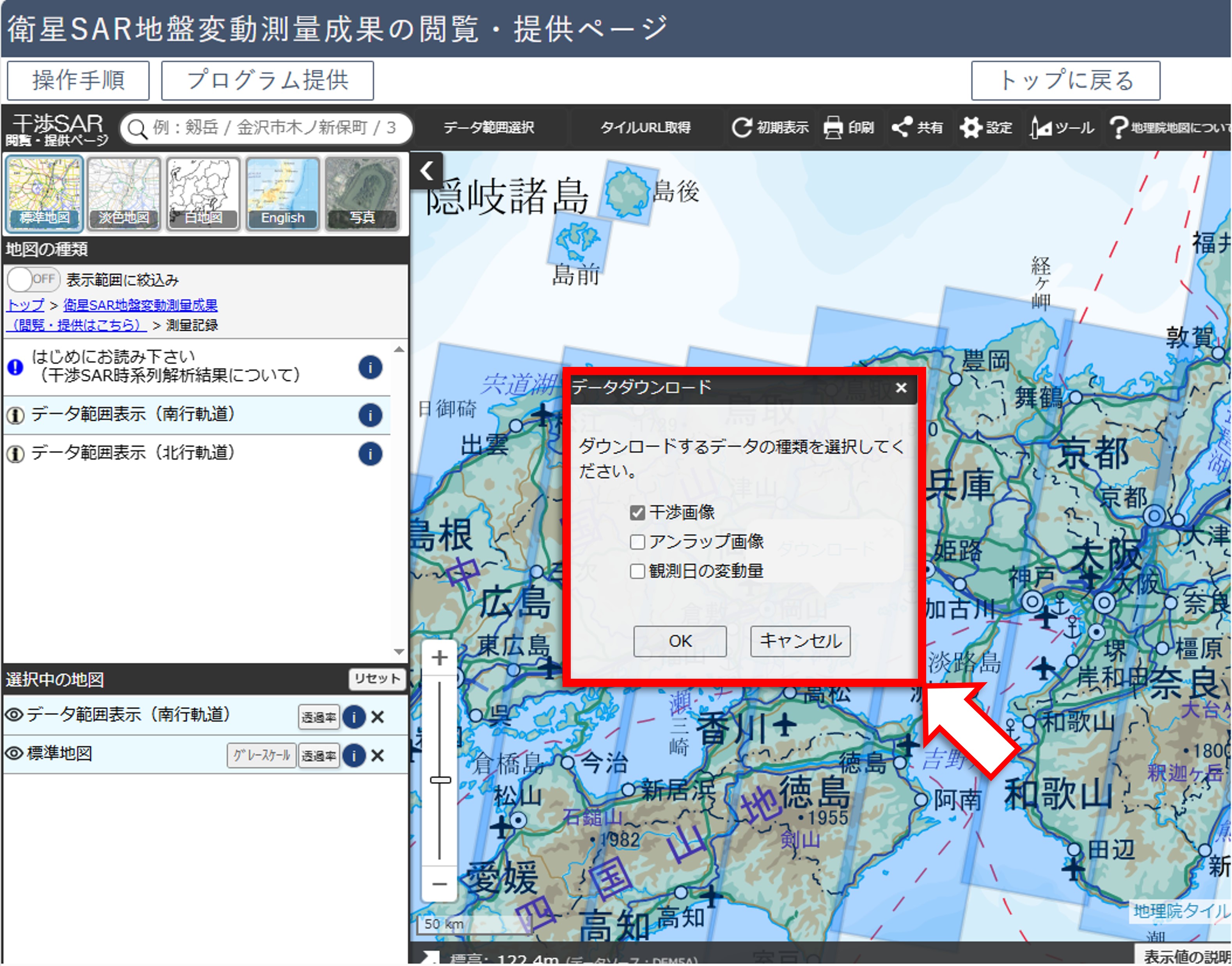Open 透過率 for 標準地図 layer
1232x966 pixels.
tap(319, 756)
